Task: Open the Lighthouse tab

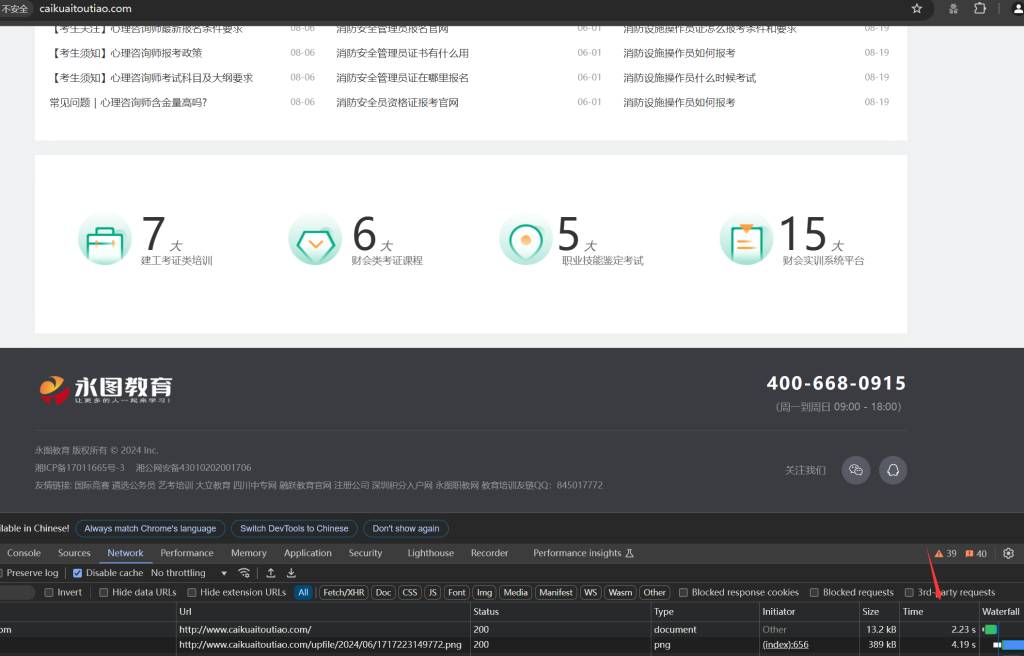Action: 430,553
